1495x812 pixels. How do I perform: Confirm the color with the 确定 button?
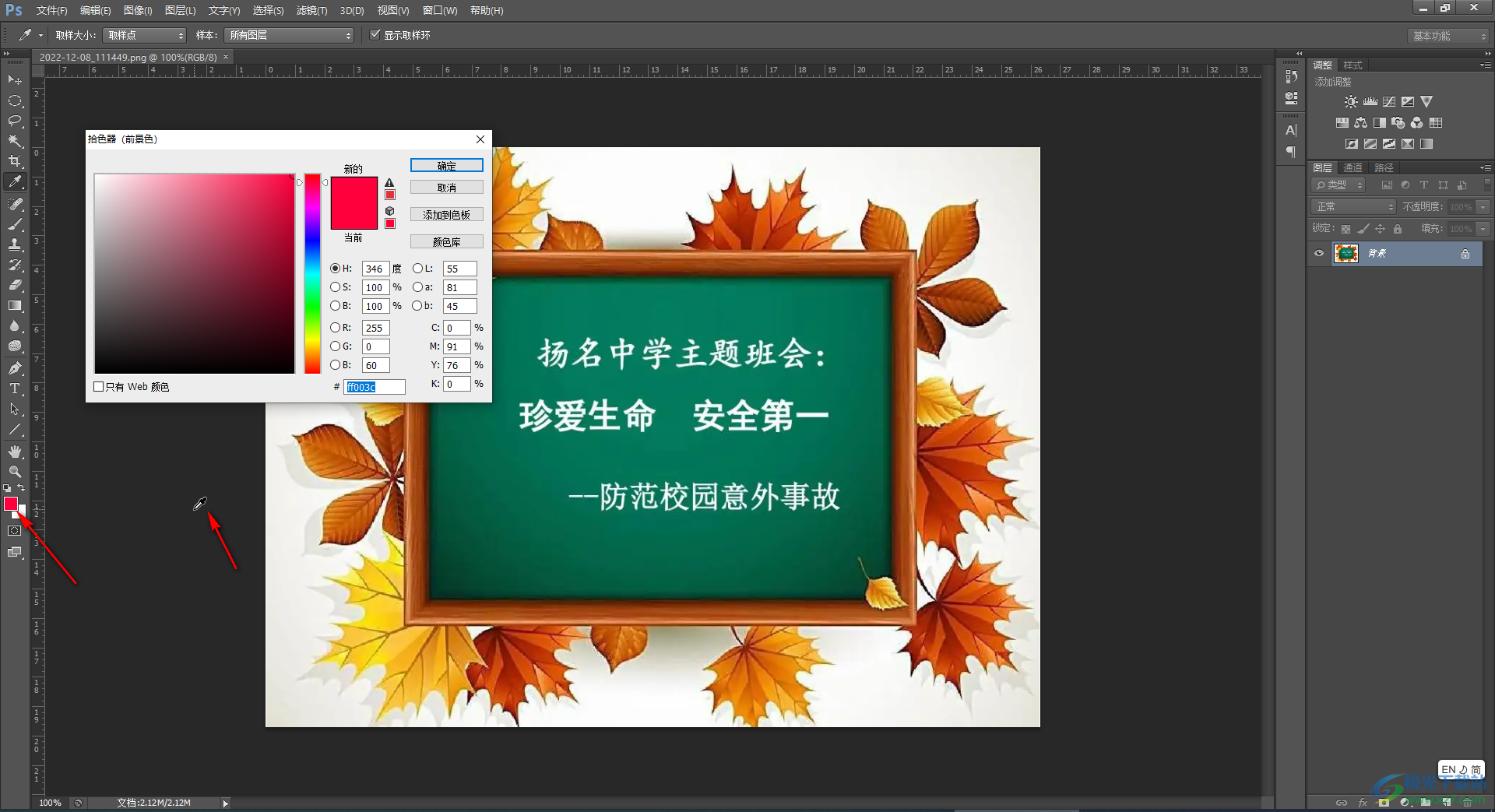pyautogui.click(x=447, y=166)
